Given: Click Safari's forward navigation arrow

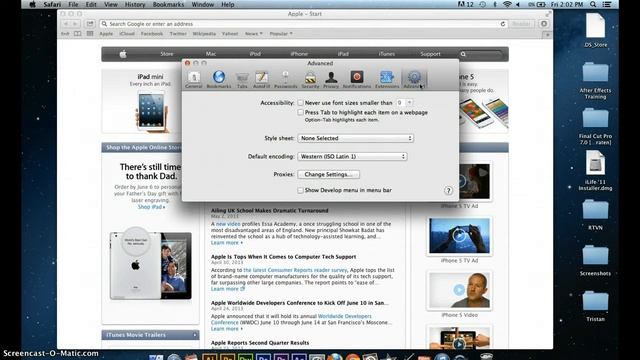Looking at the screenshot, I should [x=75, y=24].
